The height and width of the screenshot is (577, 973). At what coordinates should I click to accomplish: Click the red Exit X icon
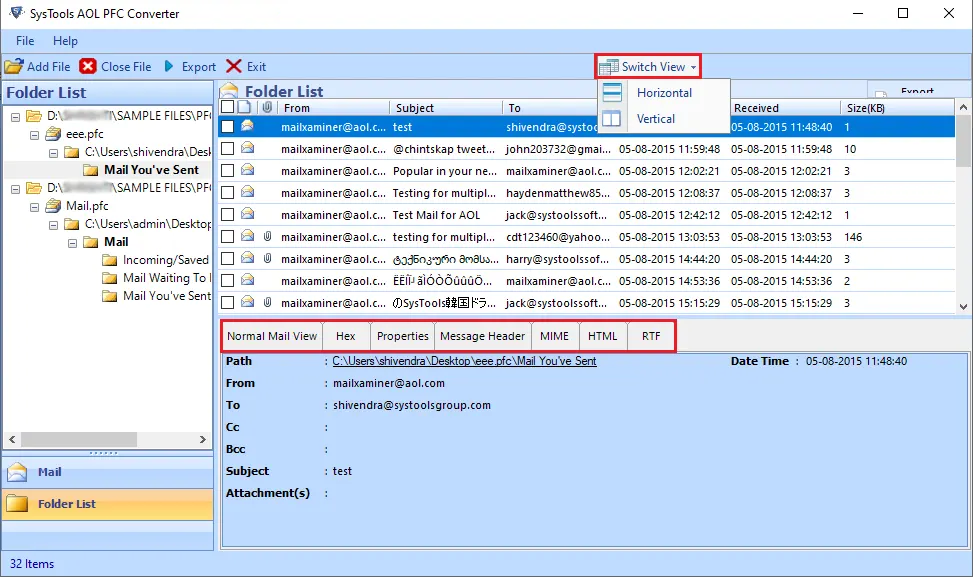point(234,66)
